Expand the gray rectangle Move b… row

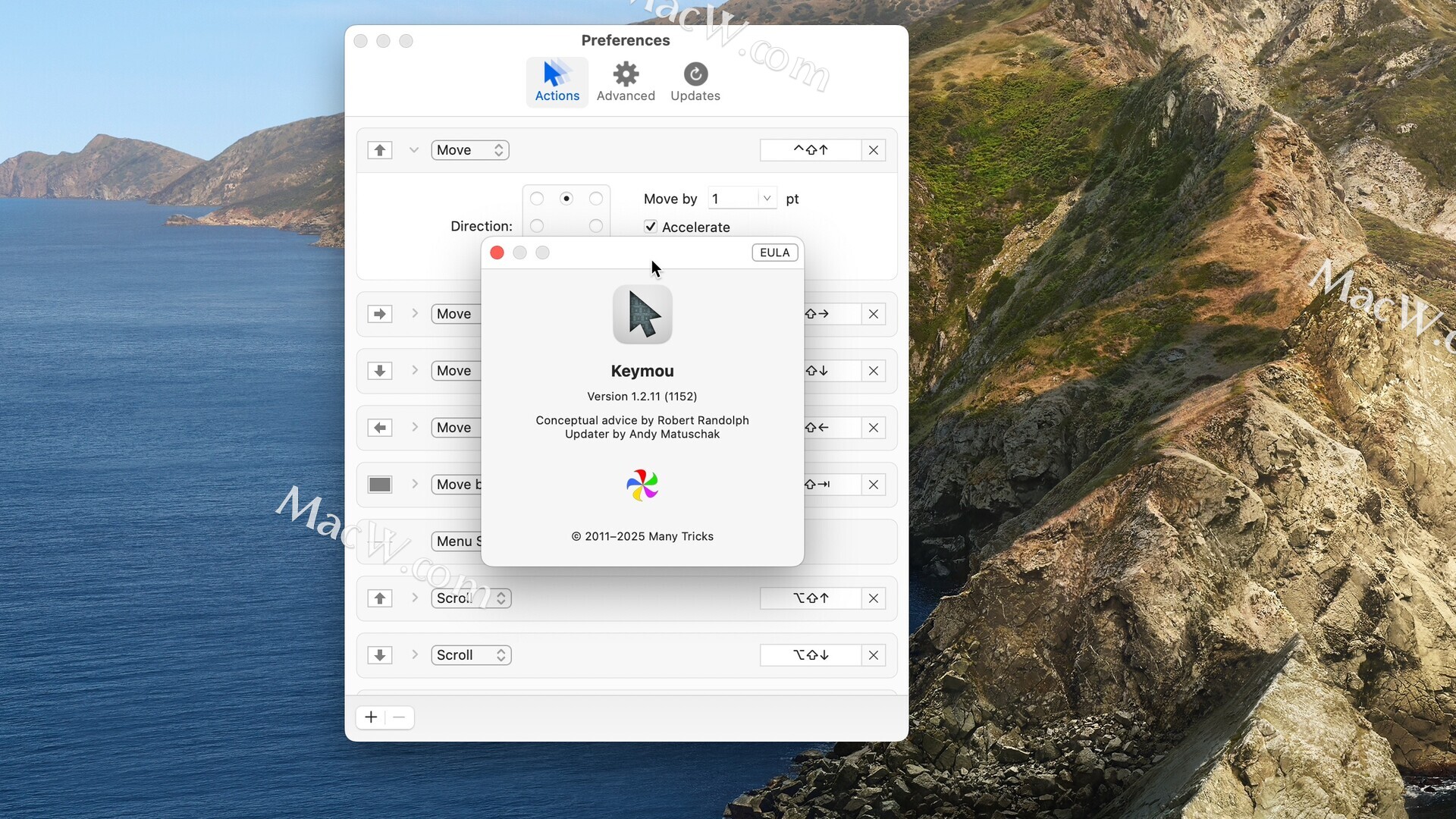tap(415, 485)
